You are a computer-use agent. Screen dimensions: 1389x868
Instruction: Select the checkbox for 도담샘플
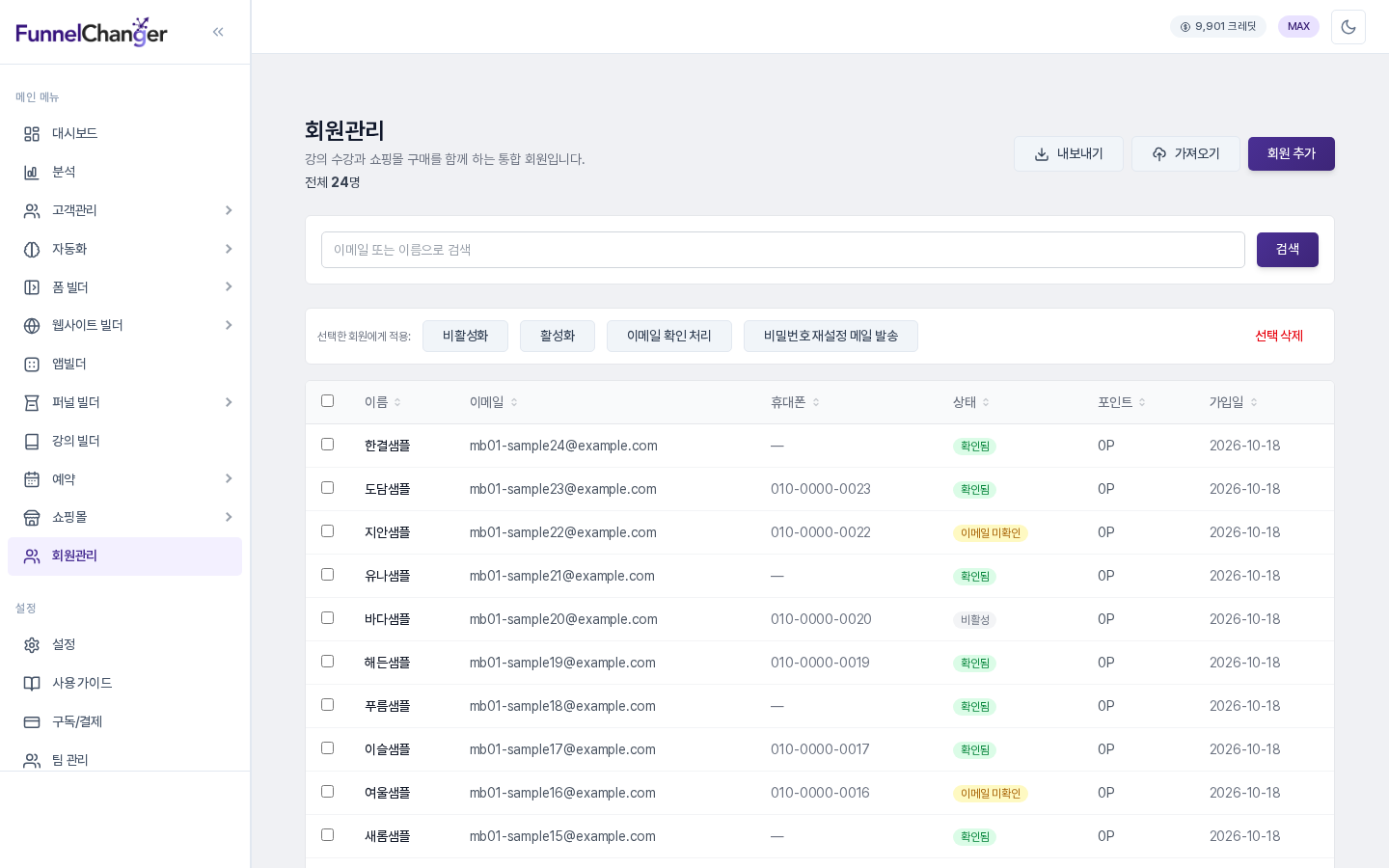pos(328,488)
